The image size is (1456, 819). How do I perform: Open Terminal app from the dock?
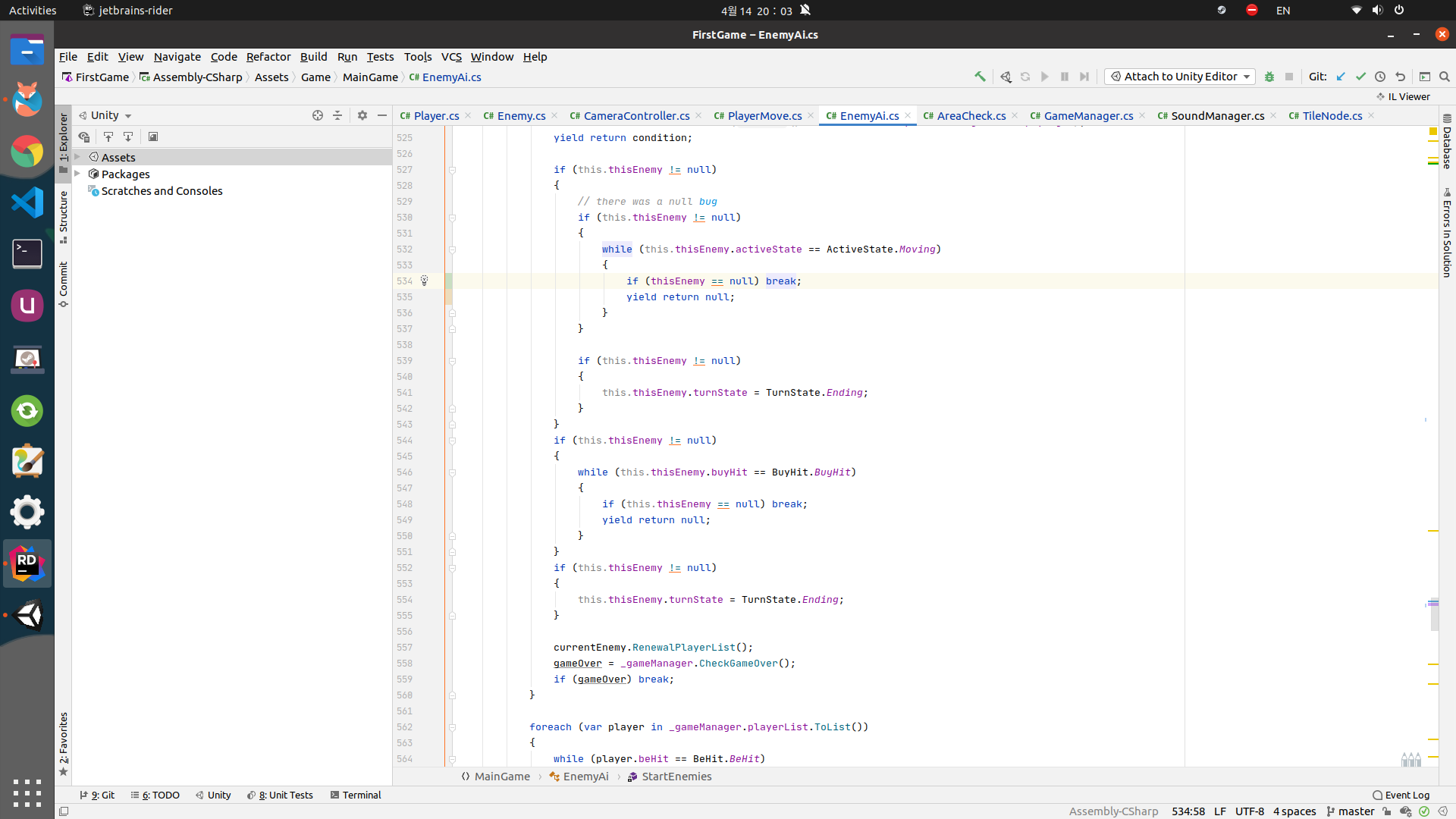[27, 254]
